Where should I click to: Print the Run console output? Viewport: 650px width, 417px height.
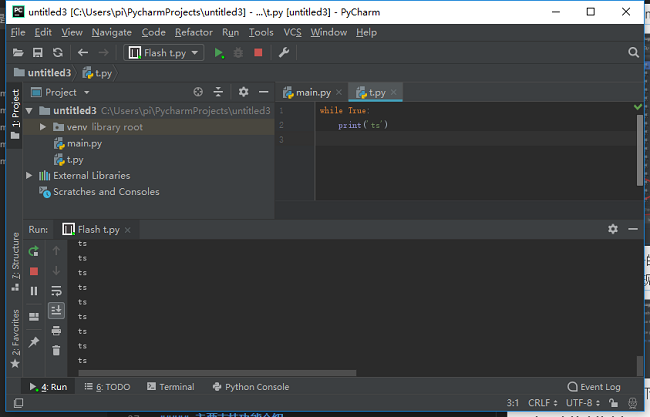(x=56, y=330)
